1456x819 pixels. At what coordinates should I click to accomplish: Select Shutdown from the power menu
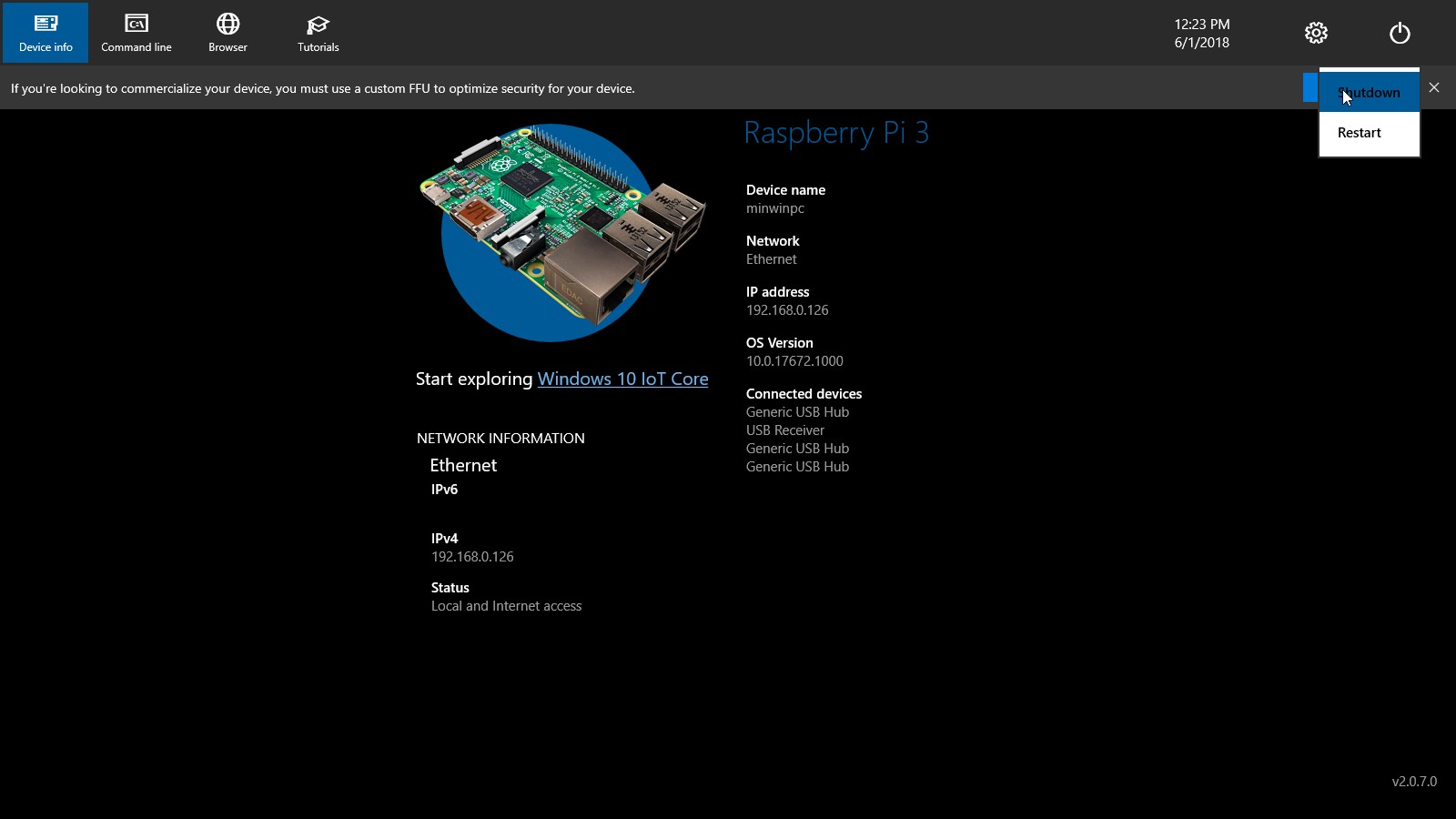(1370, 93)
